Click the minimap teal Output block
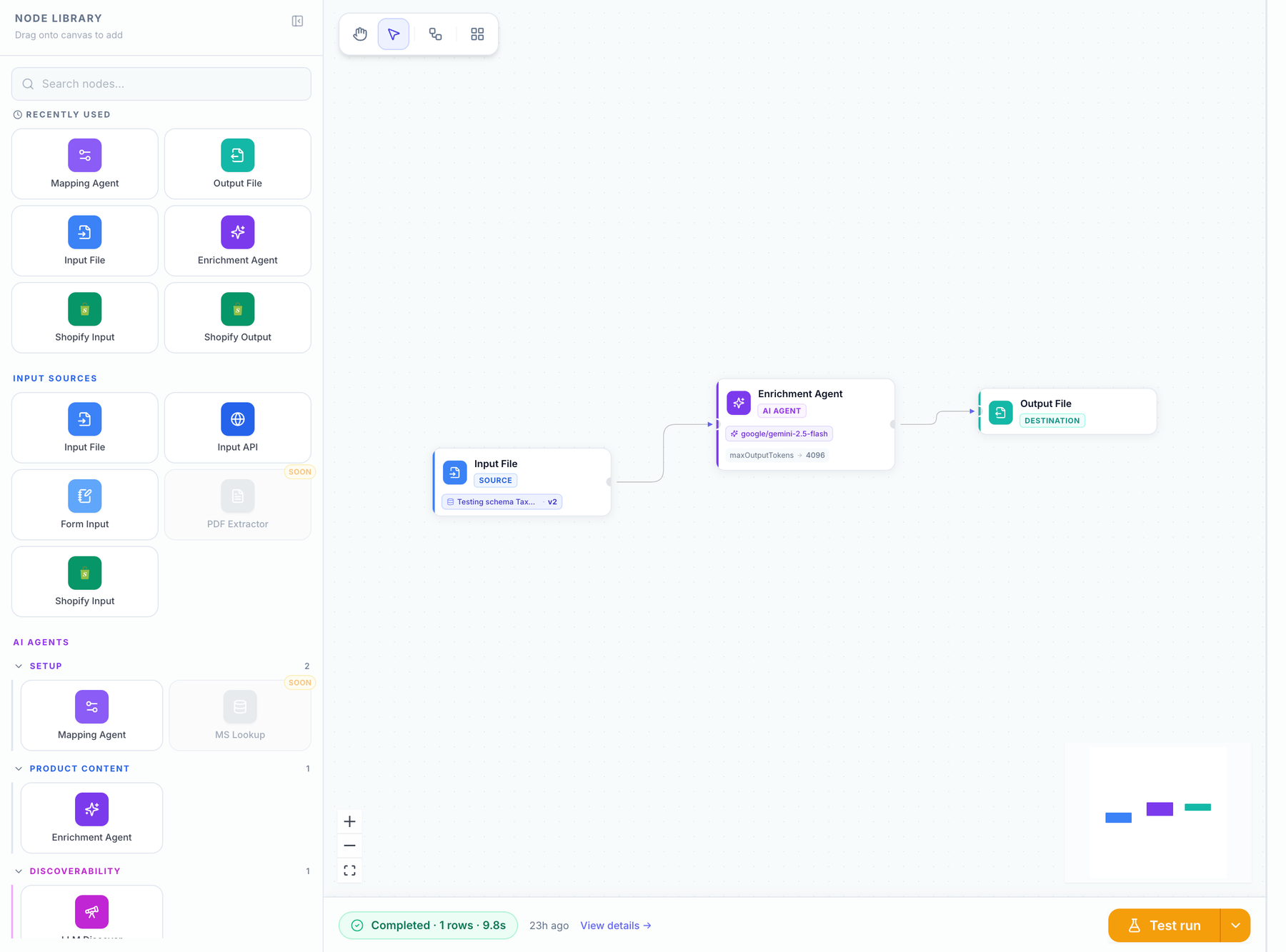Image resolution: width=1286 pixels, height=952 pixels. click(1197, 807)
